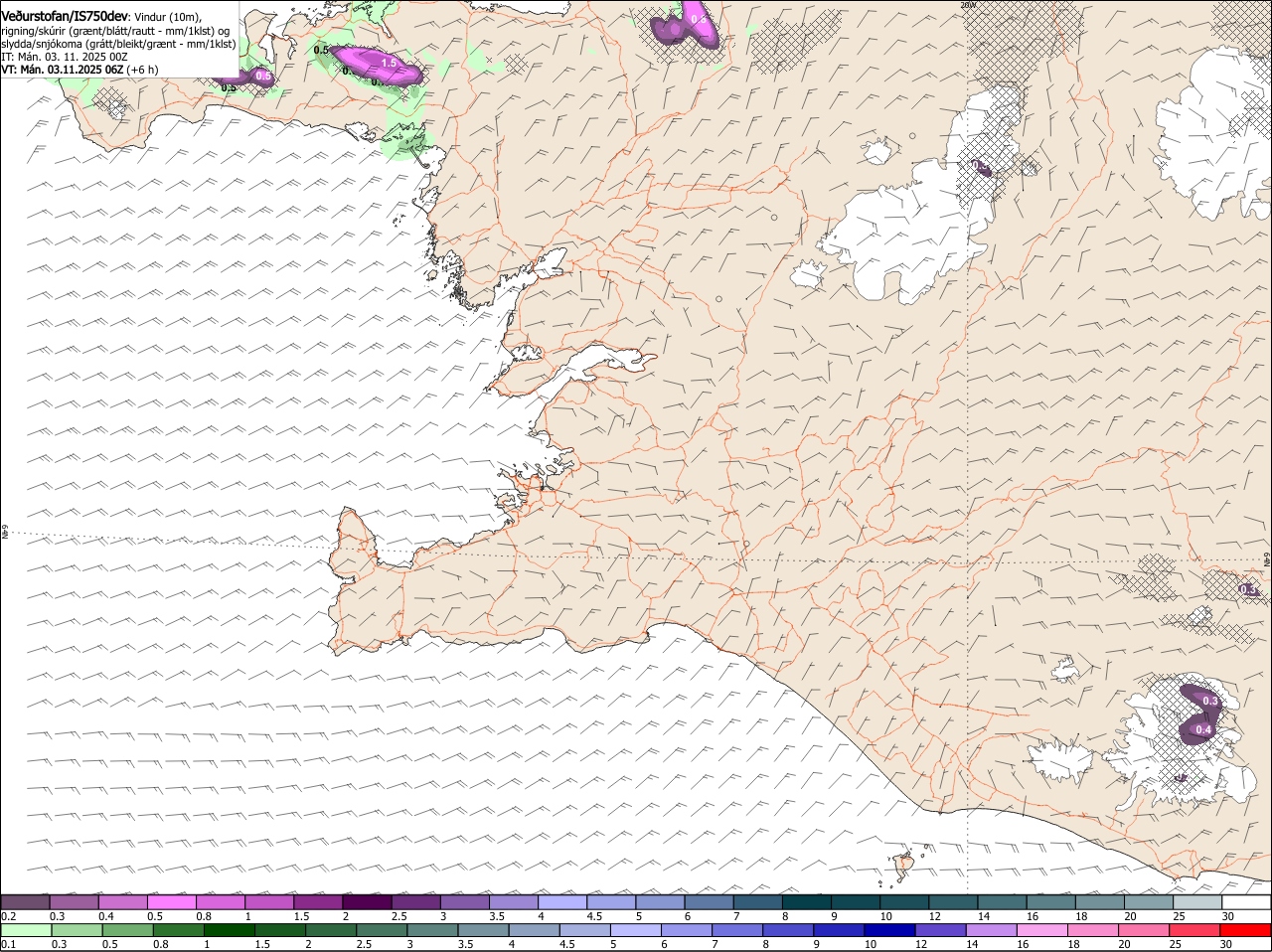Select the lower legend swatch starting at 0.8
Image resolution: width=1272 pixels, height=952 pixels.
(x=178, y=930)
